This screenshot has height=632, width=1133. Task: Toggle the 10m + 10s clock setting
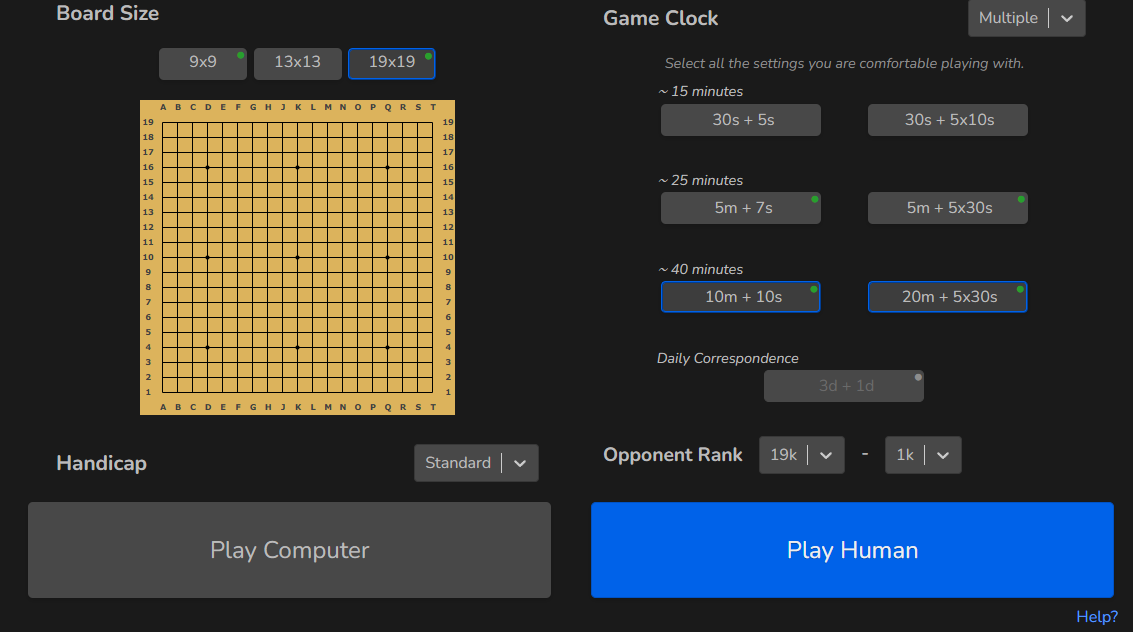[x=740, y=297]
